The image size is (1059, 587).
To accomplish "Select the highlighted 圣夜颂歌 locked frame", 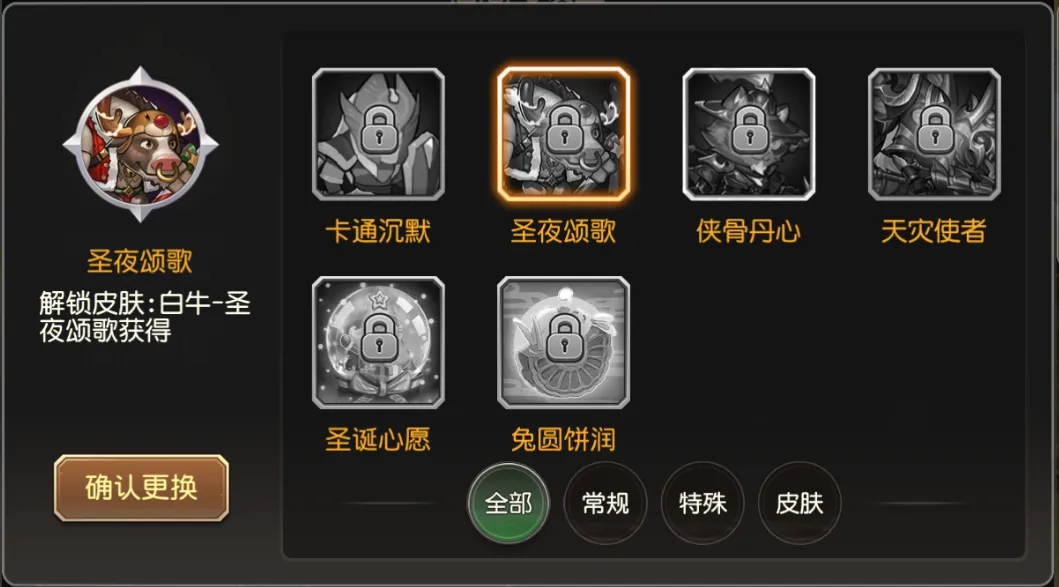I will click(563, 134).
